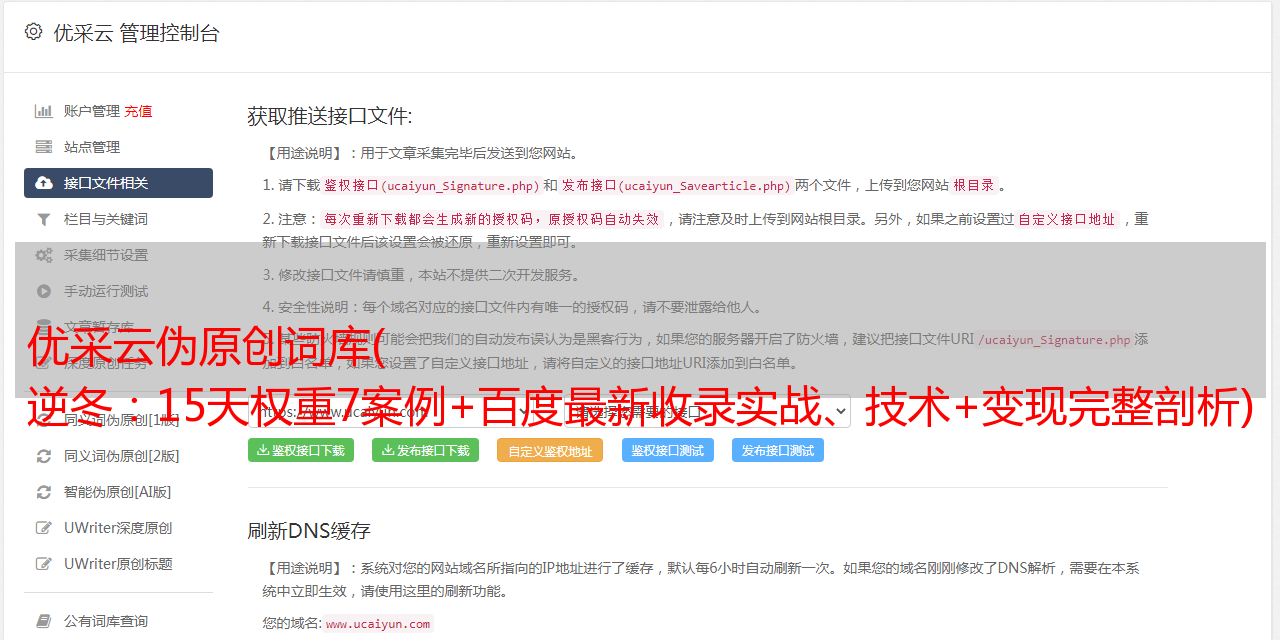The width and height of the screenshot is (1280, 640).
Task: Open 同义词伪原创[2版] page
Action: click(x=118, y=456)
